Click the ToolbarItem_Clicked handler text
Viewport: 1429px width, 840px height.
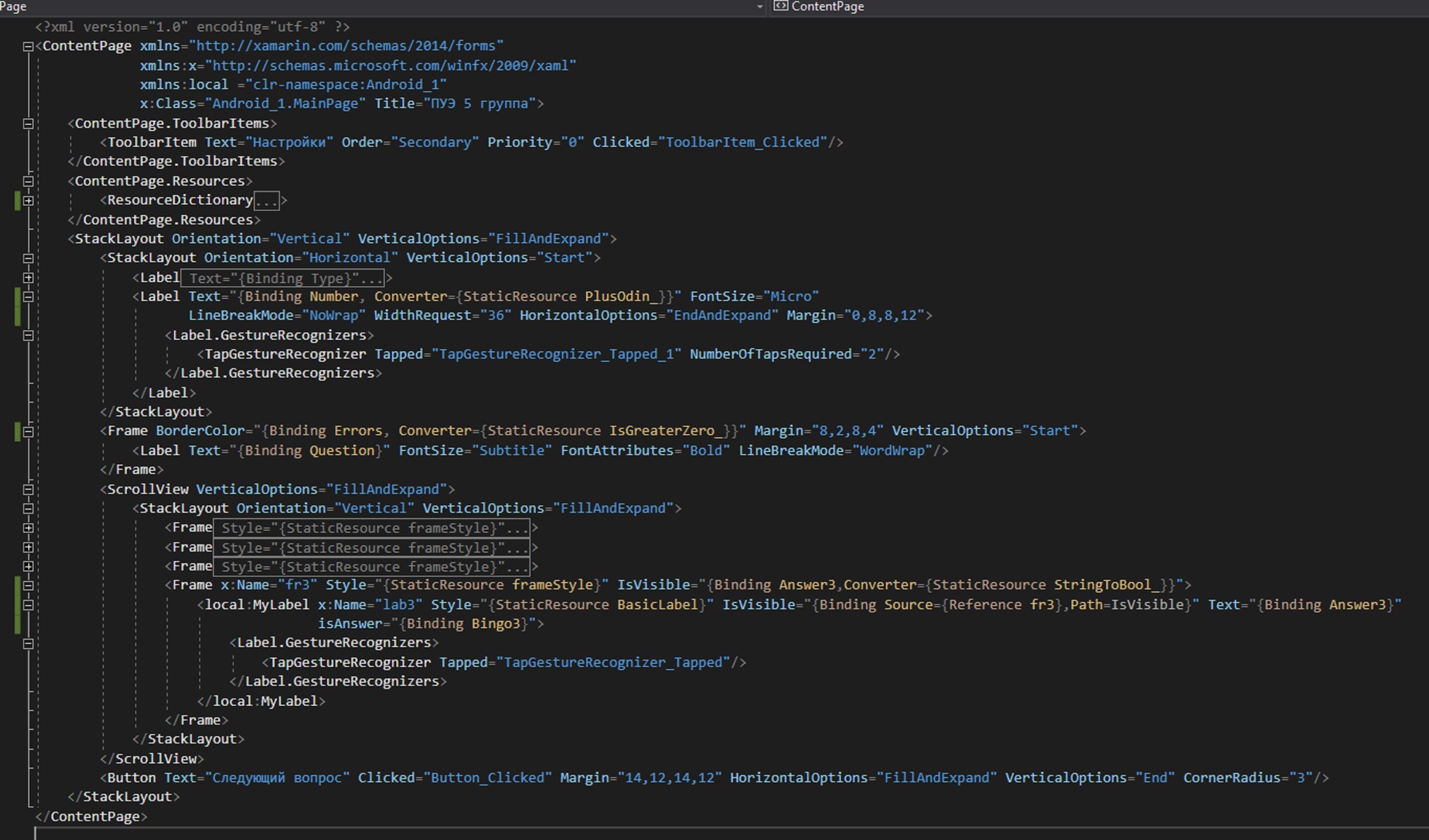tap(742, 142)
